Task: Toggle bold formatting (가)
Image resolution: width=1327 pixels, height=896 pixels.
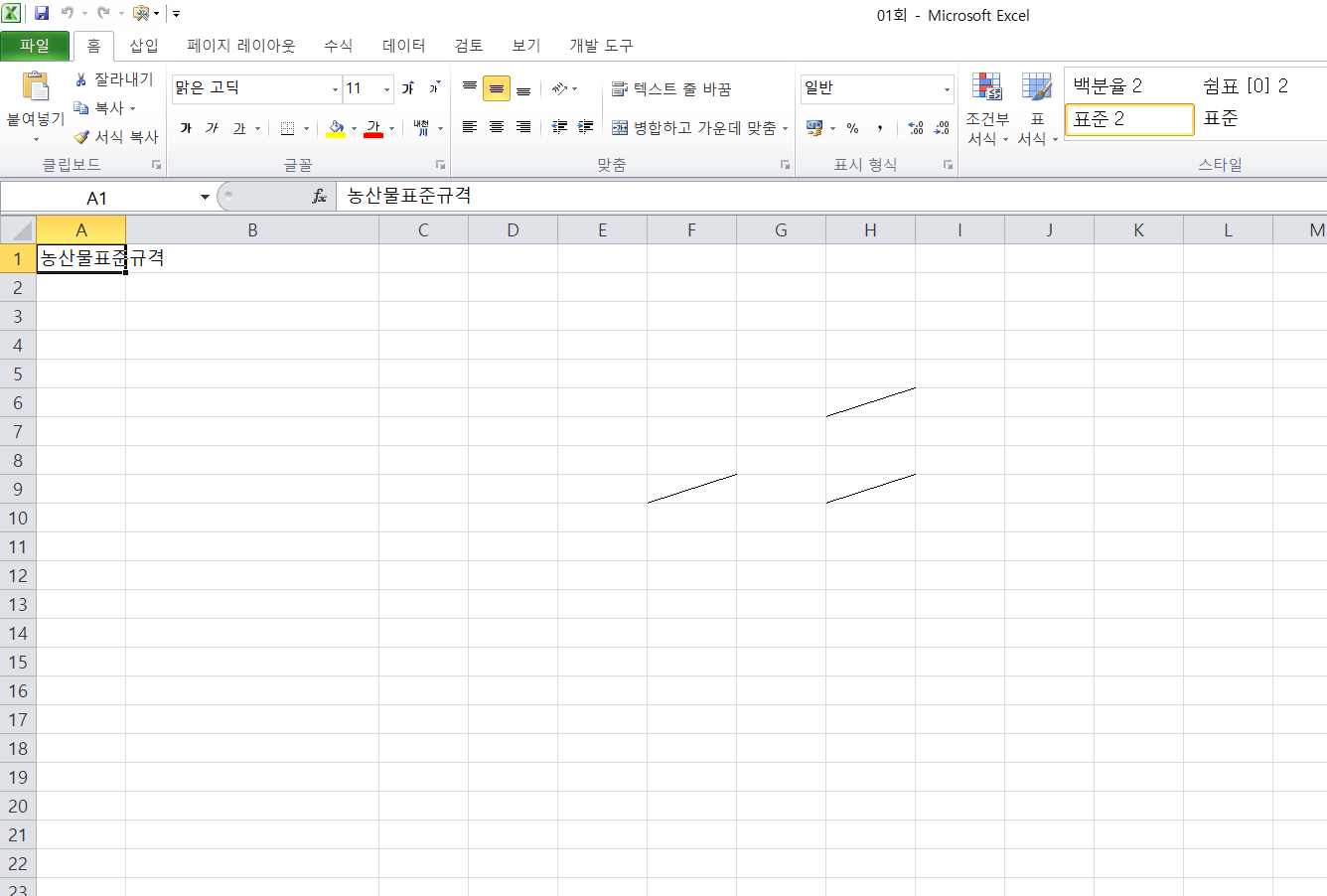Action: click(186, 128)
